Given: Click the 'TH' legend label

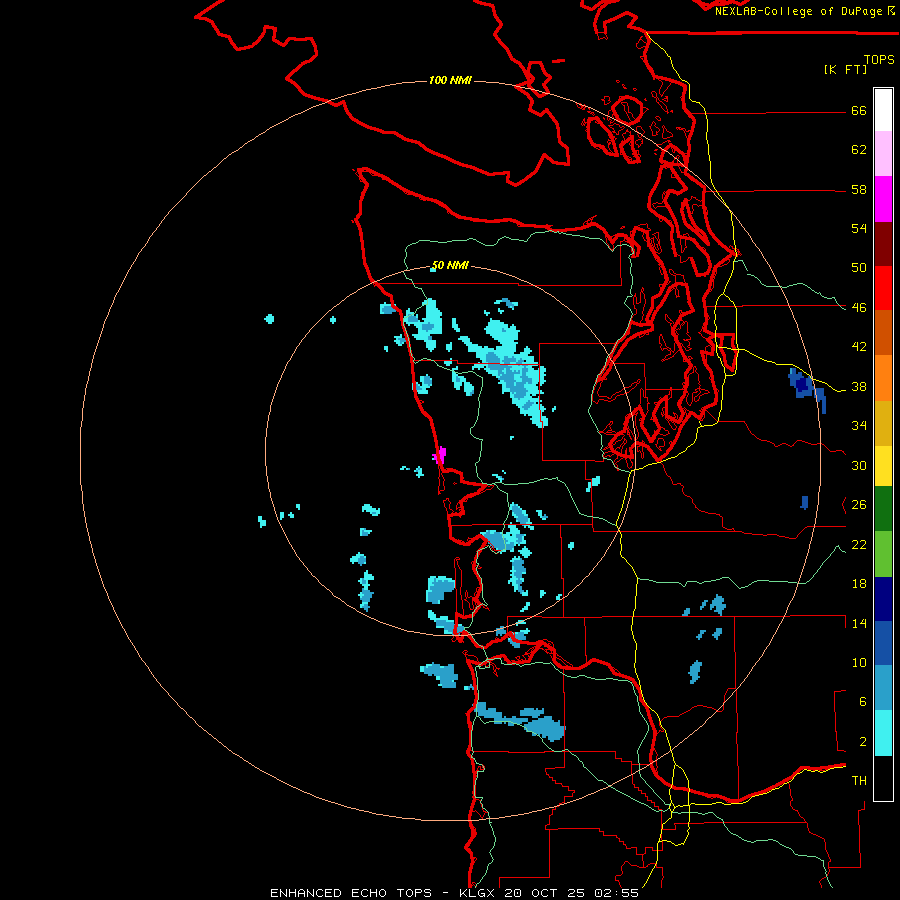Looking at the screenshot, I should 859,781.
